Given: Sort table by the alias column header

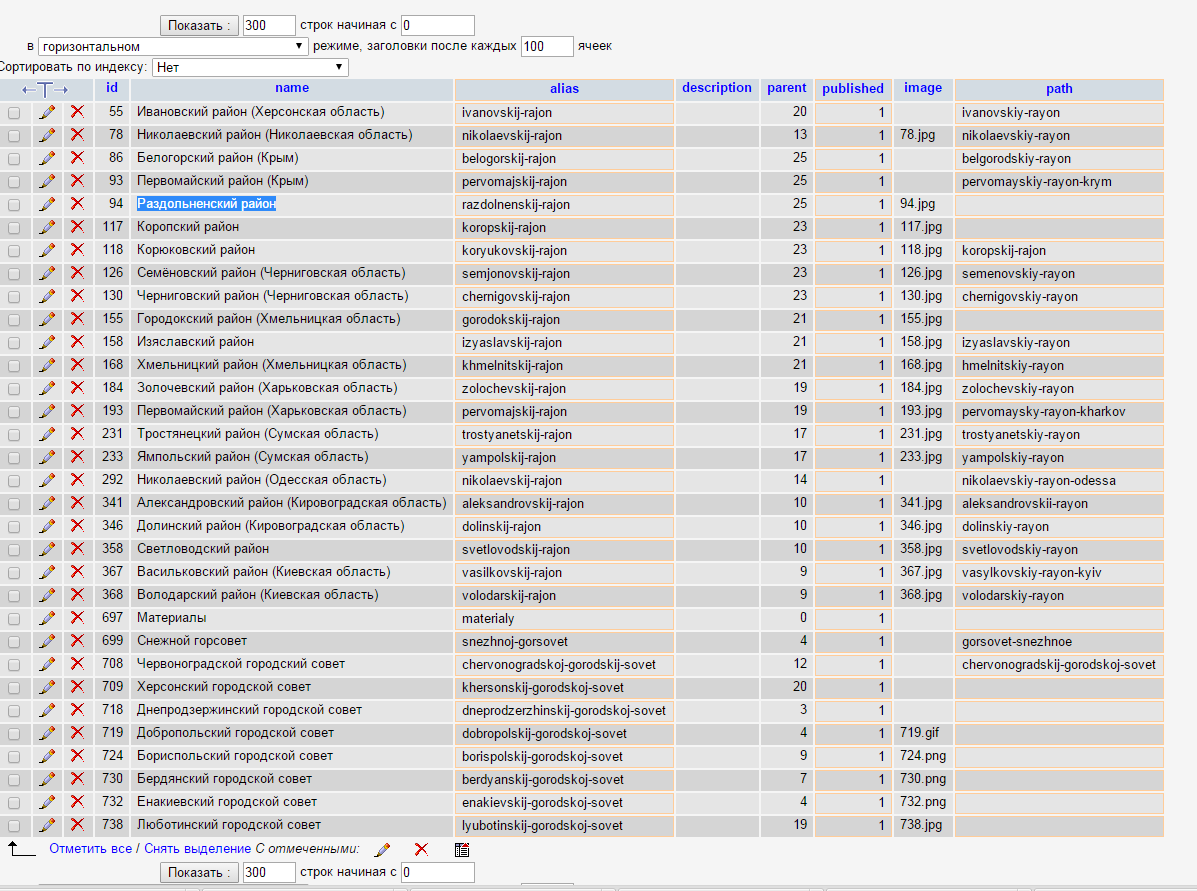Looking at the screenshot, I should (x=564, y=89).
